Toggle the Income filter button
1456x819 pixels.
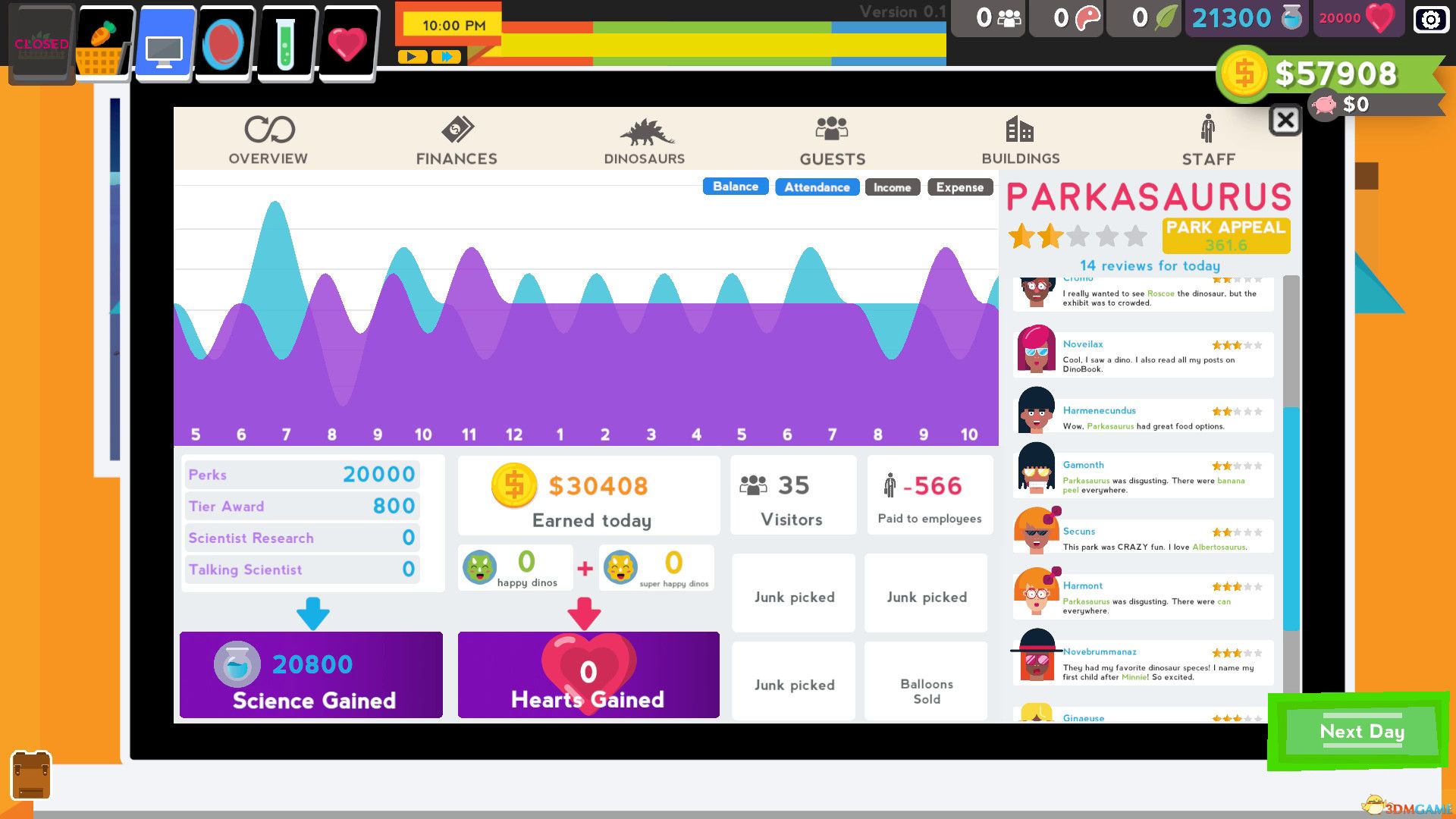point(891,187)
